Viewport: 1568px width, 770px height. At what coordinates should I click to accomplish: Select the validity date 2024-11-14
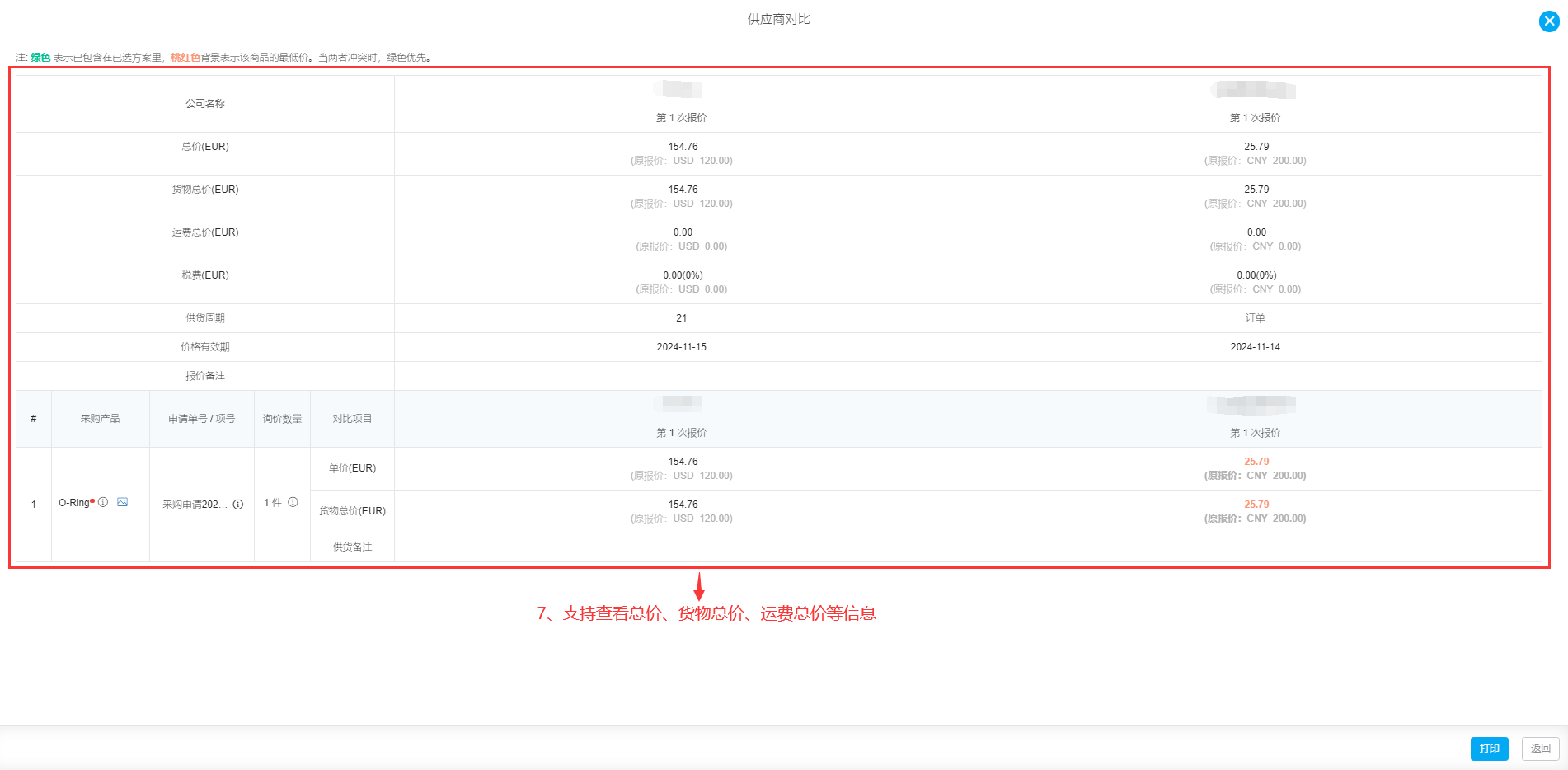click(1255, 347)
